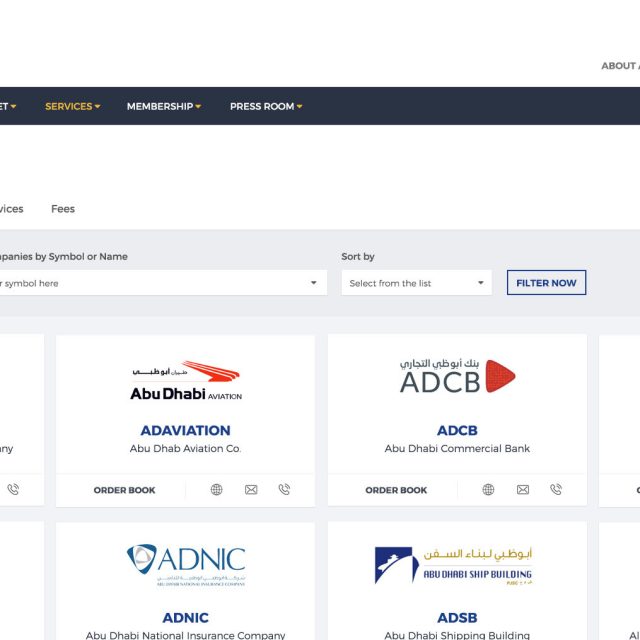Click ADCB phone contact icon
The image size is (640, 640).
click(556, 490)
